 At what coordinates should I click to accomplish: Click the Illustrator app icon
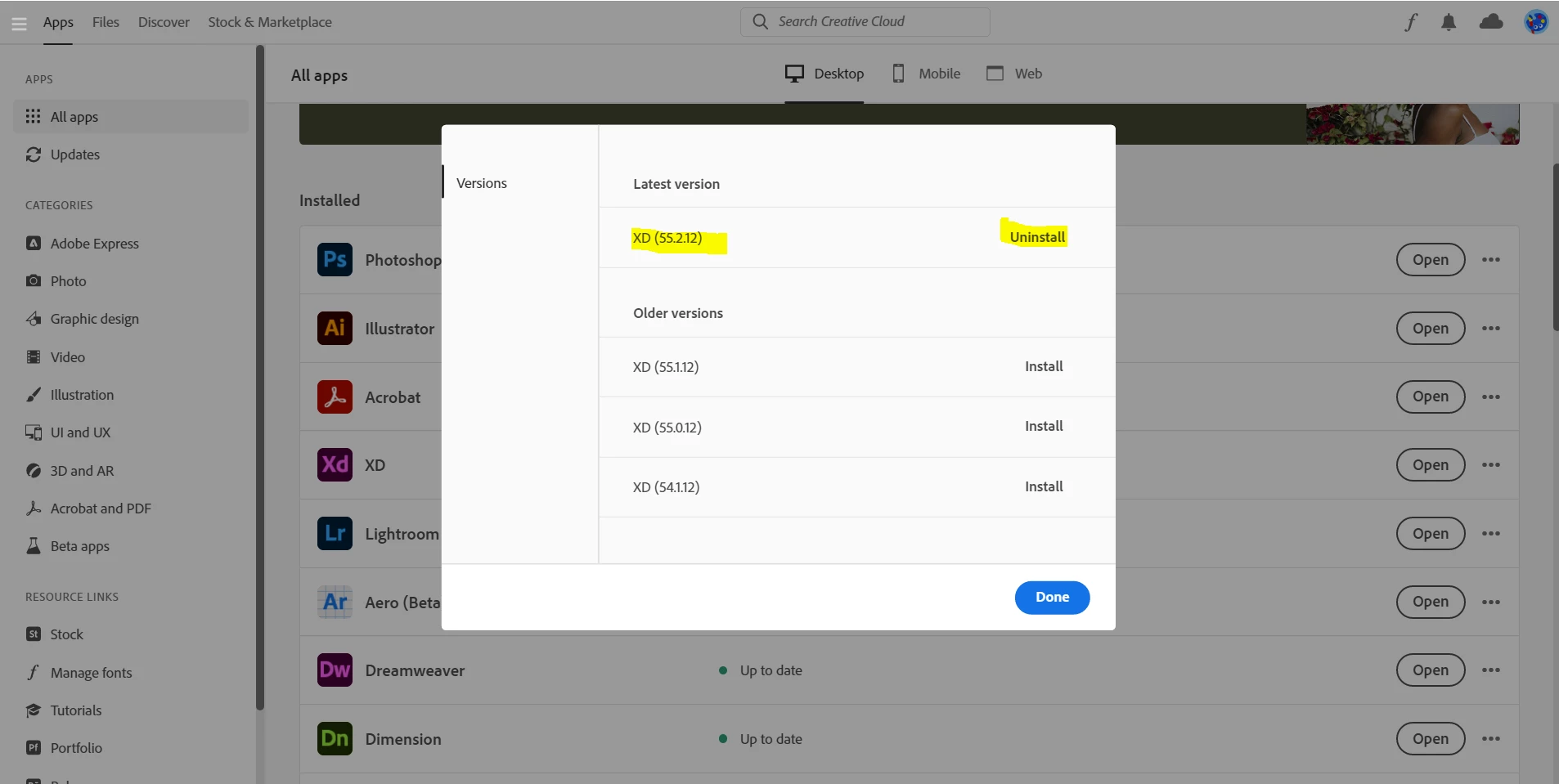tap(335, 328)
